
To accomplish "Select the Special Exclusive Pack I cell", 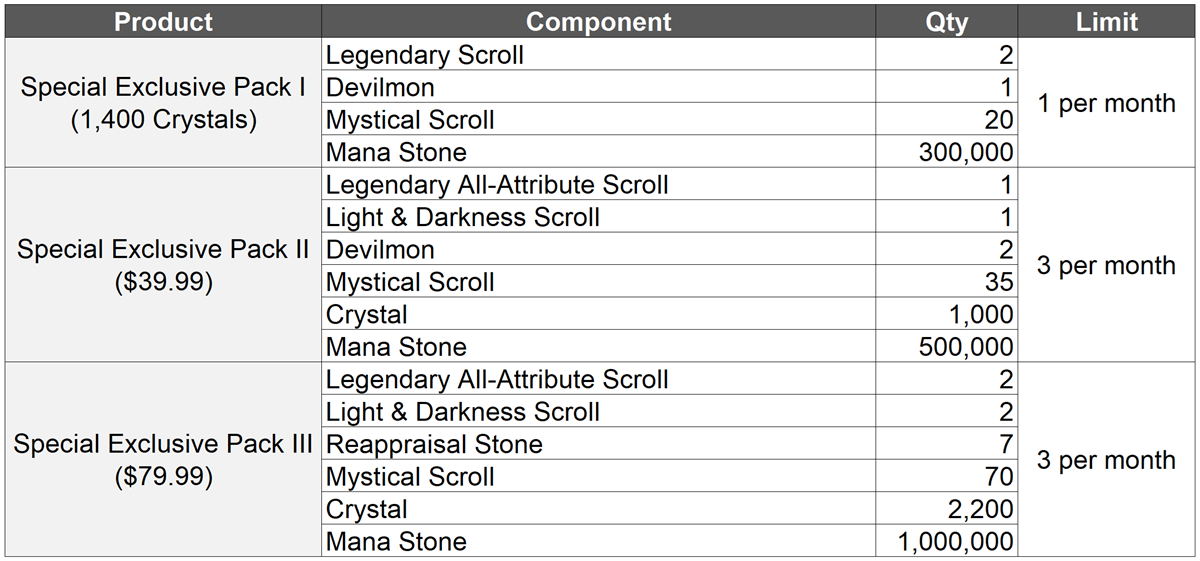I will point(163,103).
